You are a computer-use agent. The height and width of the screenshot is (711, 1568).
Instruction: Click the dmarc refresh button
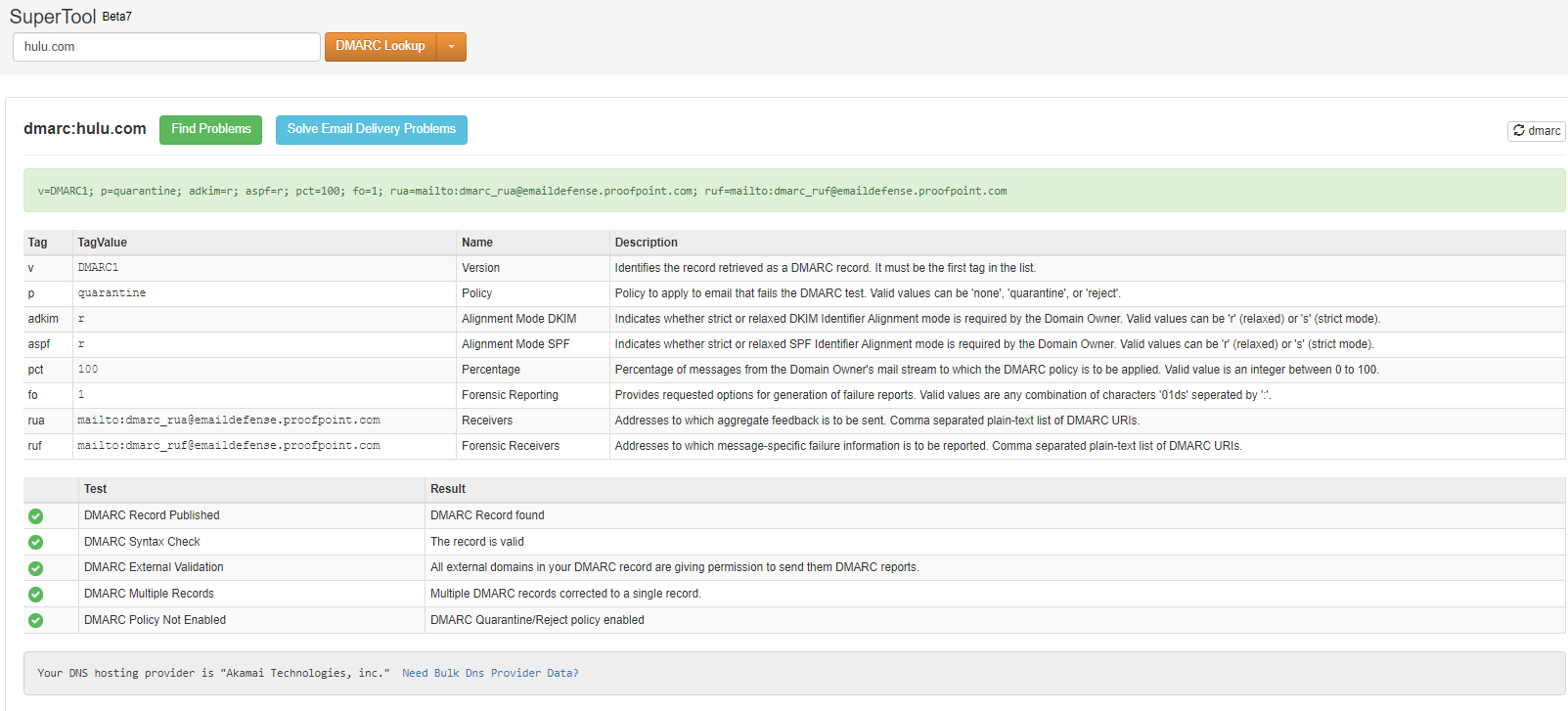tap(1536, 131)
